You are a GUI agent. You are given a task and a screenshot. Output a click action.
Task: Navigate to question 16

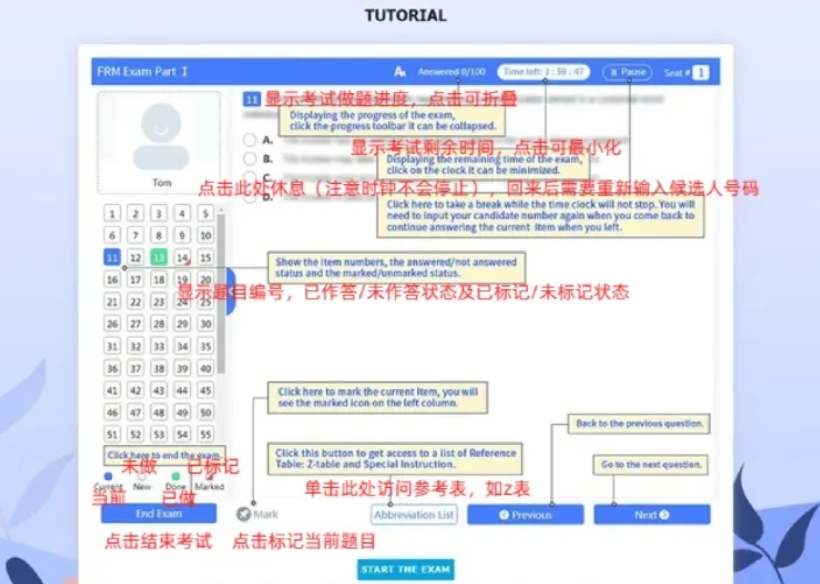(x=112, y=280)
